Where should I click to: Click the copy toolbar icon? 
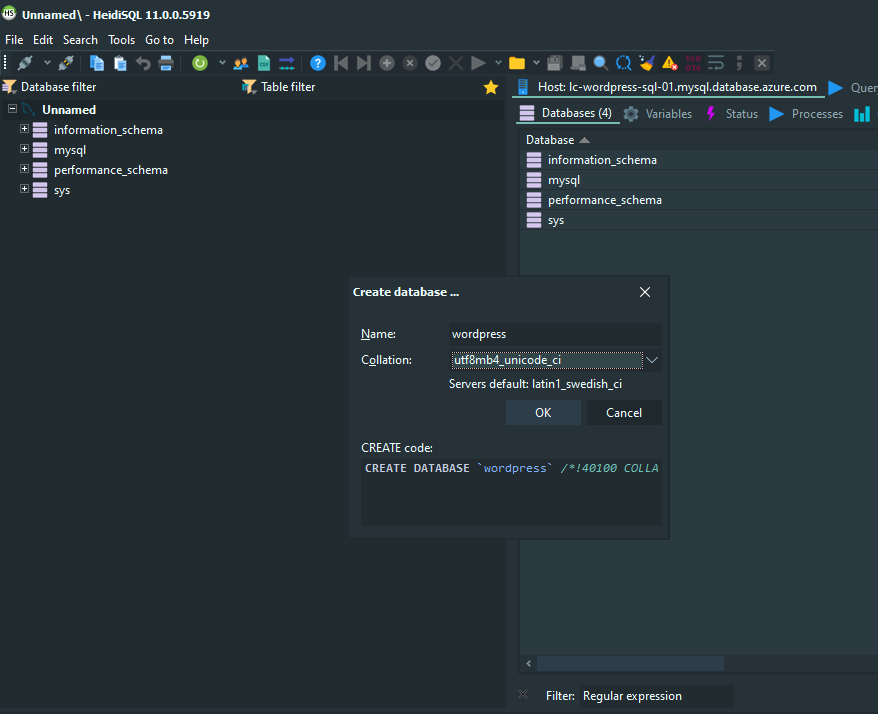click(97, 63)
